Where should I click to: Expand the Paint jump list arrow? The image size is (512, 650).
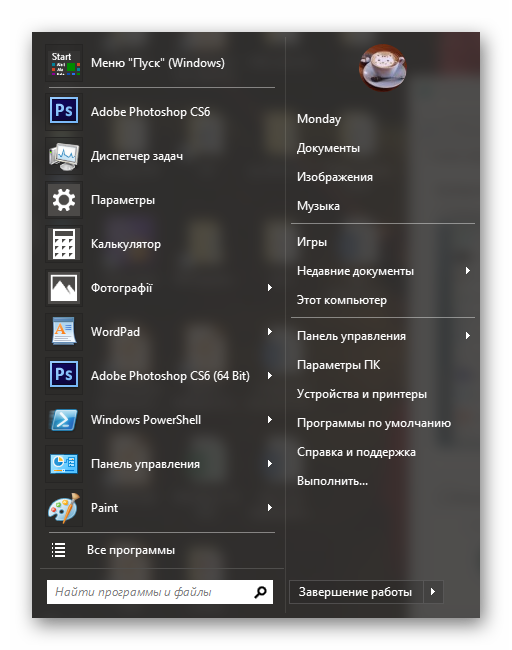(x=270, y=507)
